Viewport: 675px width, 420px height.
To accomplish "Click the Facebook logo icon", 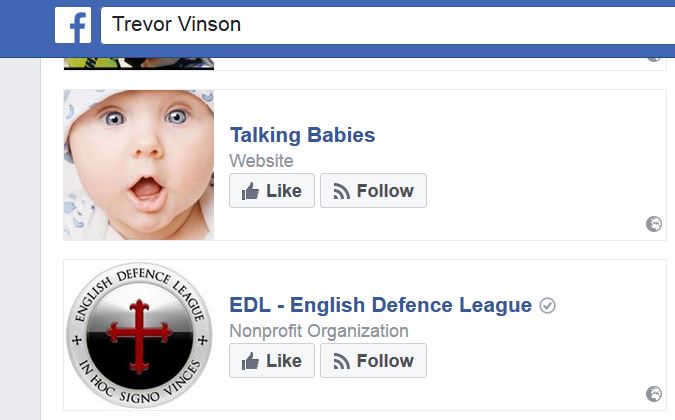I will click(73, 25).
